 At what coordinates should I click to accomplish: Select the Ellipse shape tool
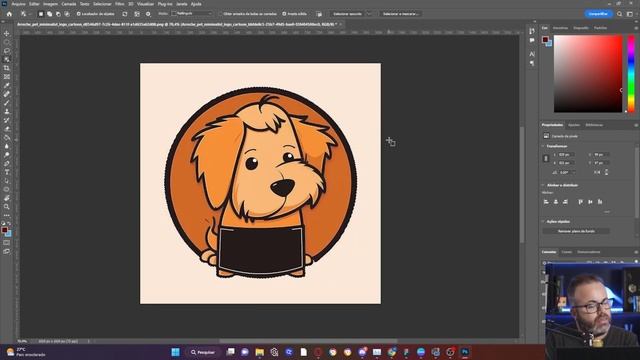point(7,189)
